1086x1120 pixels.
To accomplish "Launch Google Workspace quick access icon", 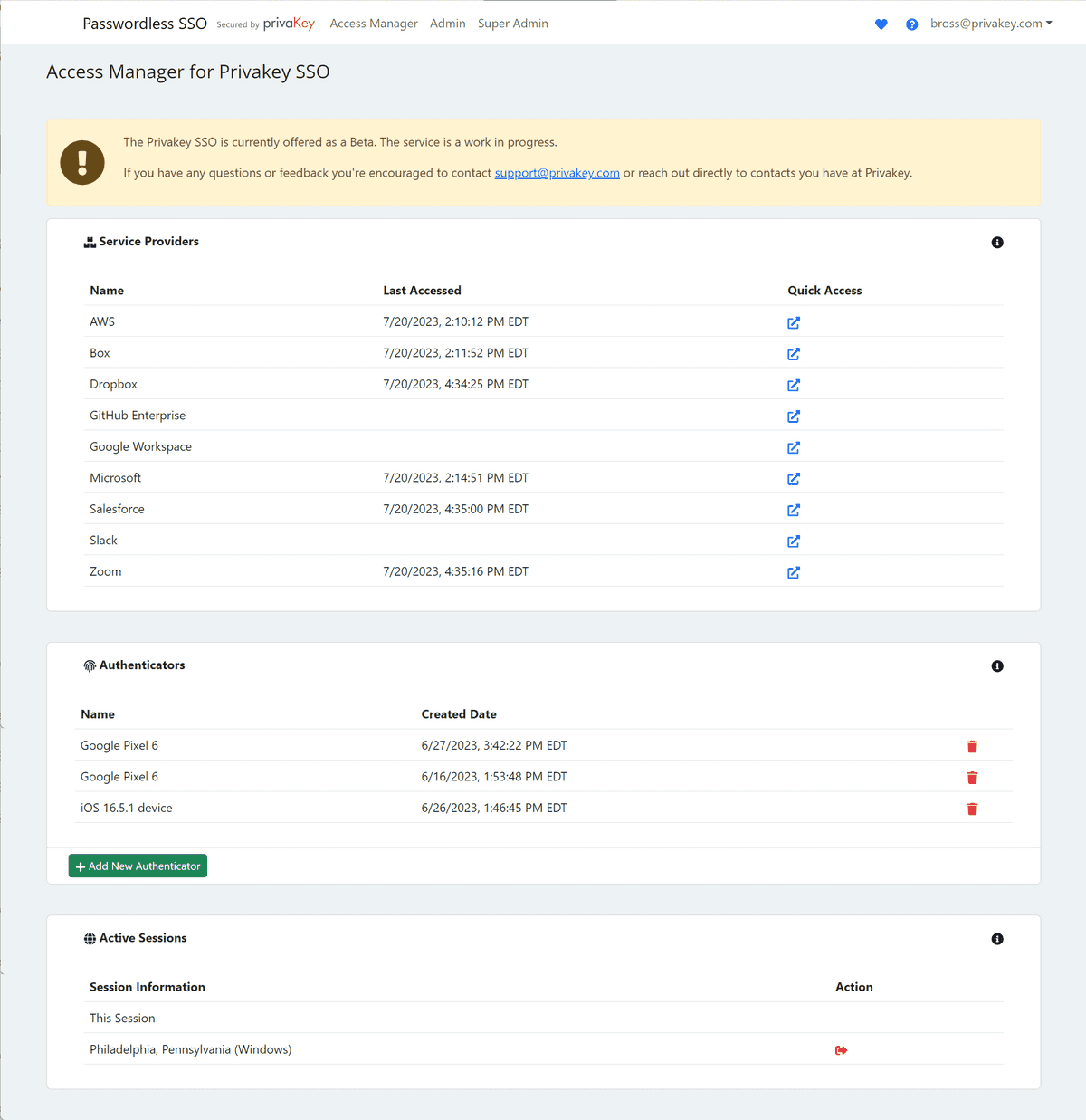I will coord(794,447).
